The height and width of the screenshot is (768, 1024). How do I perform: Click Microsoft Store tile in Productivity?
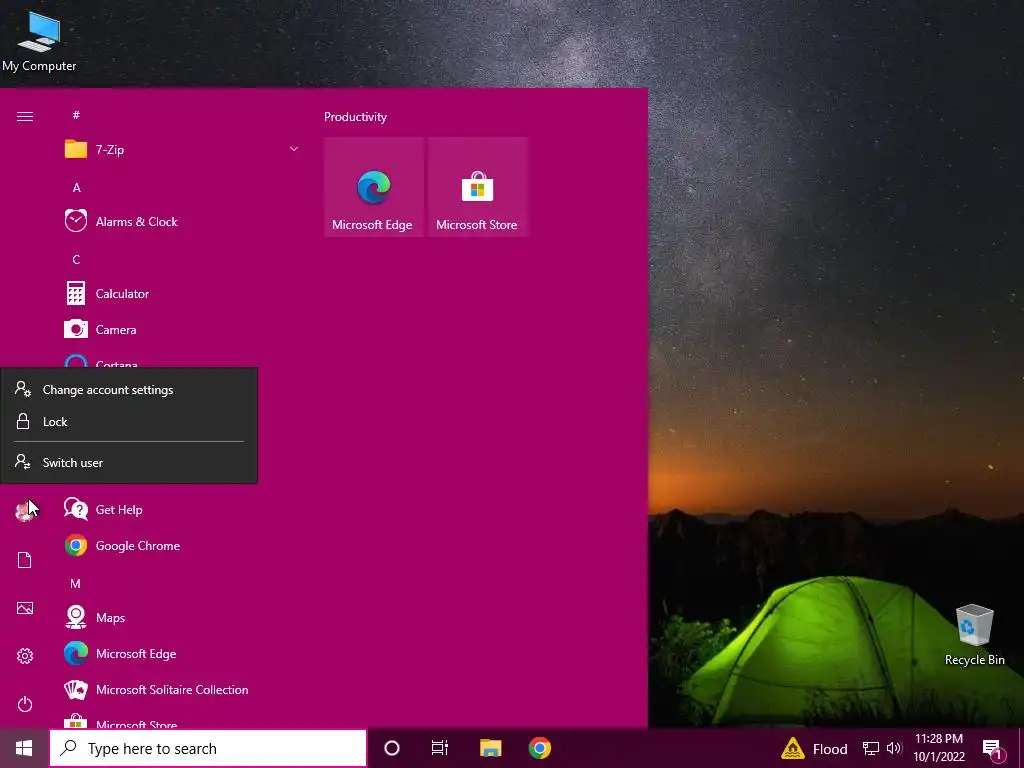pyautogui.click(x=477, y=187)
